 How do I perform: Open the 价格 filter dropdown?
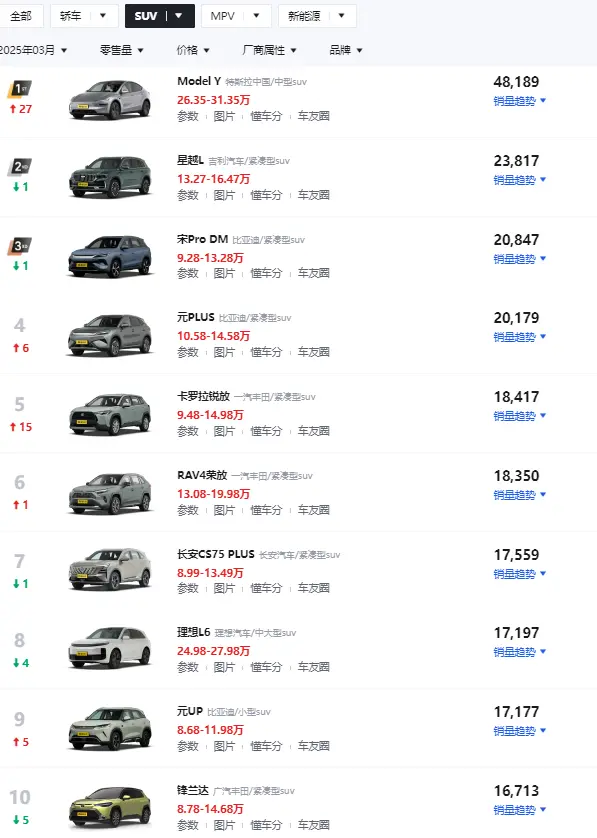(193, 50)
